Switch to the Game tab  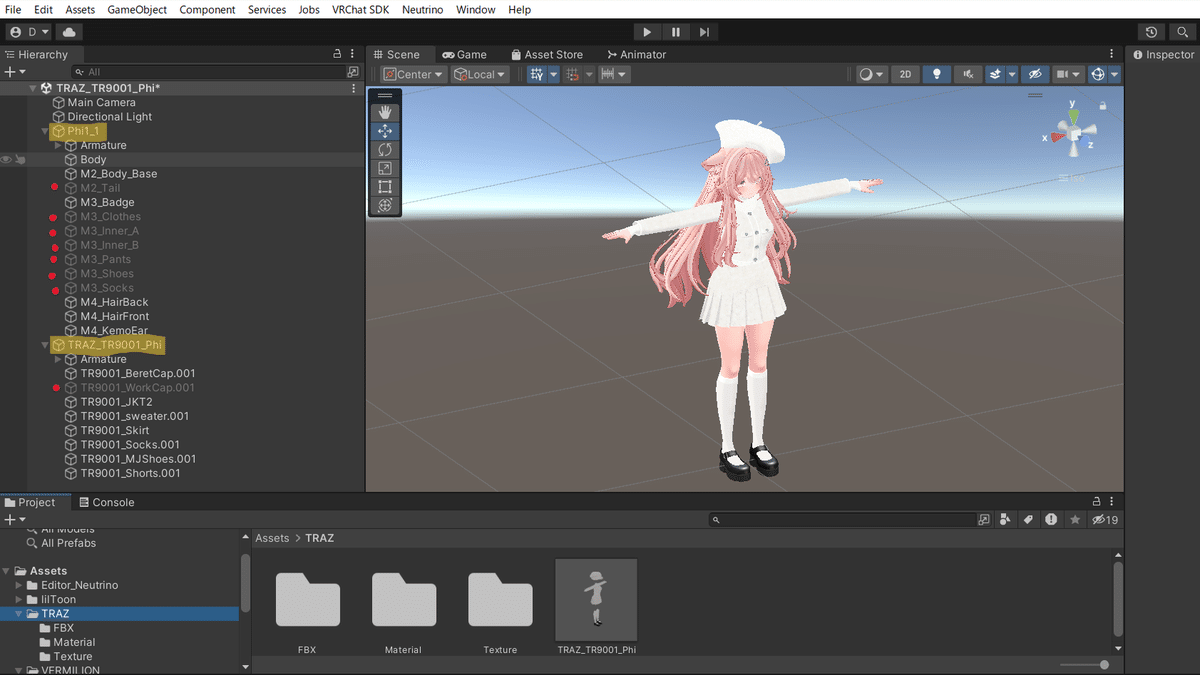pyautogui.click(x=465, y=55)
